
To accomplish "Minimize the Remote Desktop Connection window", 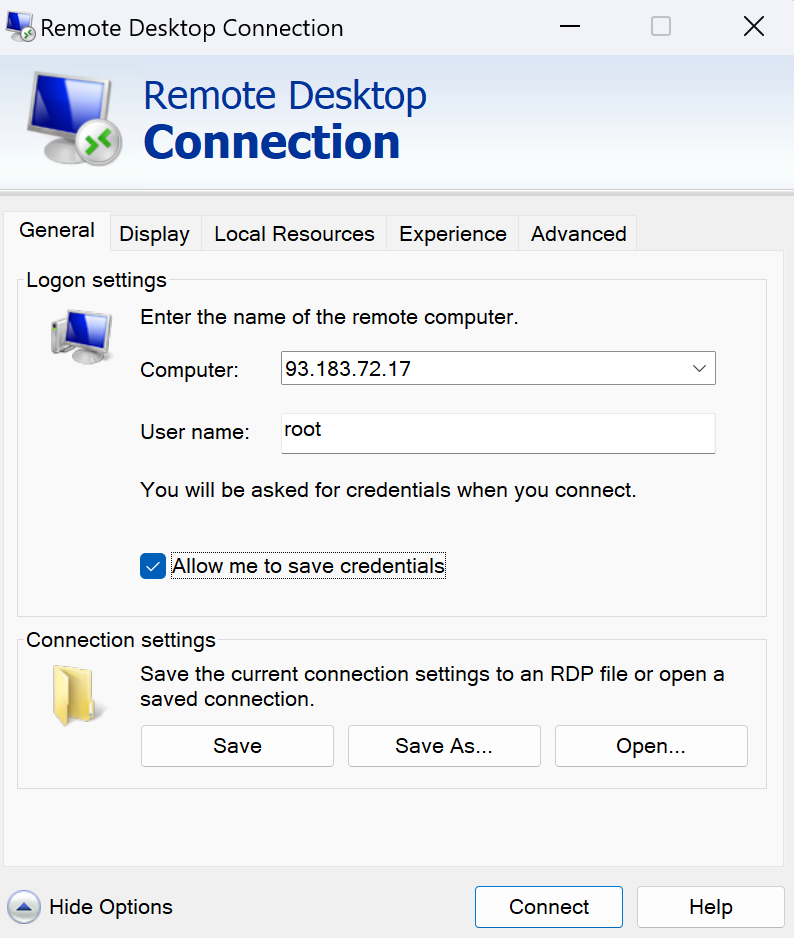I will point(570,26).
